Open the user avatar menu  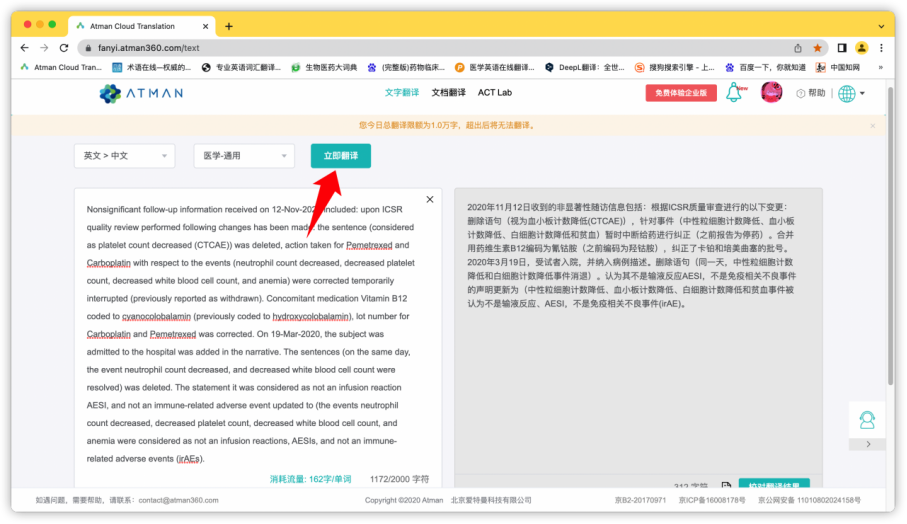coord(771,93)
